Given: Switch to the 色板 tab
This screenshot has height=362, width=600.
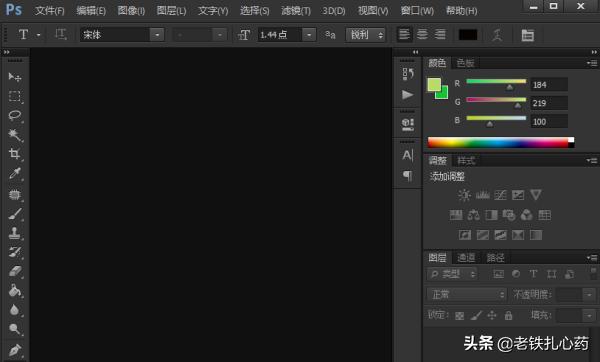Looking at the screenshot, I should pyautogui.click(x=465, y=63).
